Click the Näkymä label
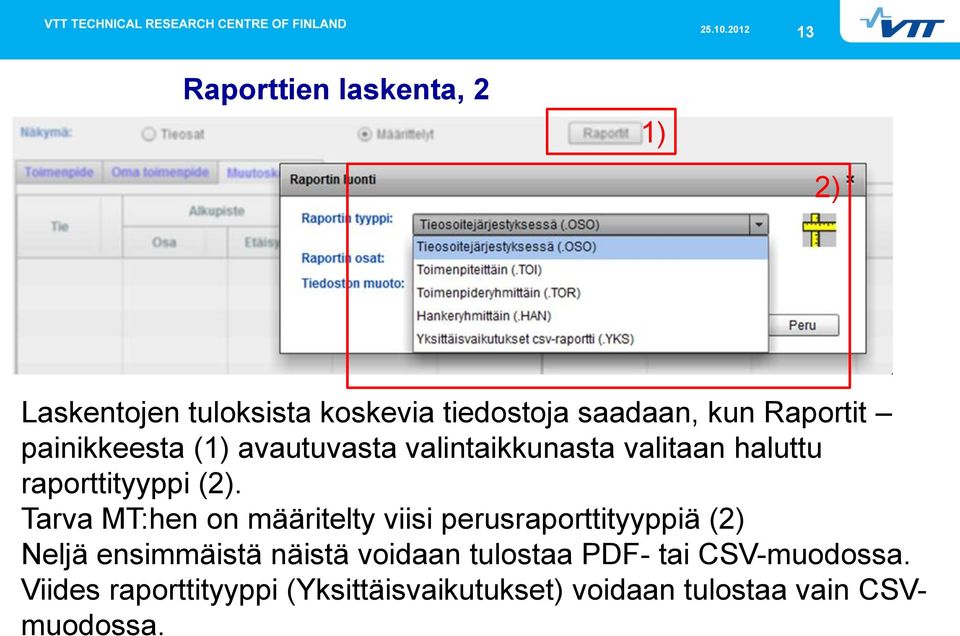Image resolution: width=960 pixels, height=636 pixels. [46, 132]
